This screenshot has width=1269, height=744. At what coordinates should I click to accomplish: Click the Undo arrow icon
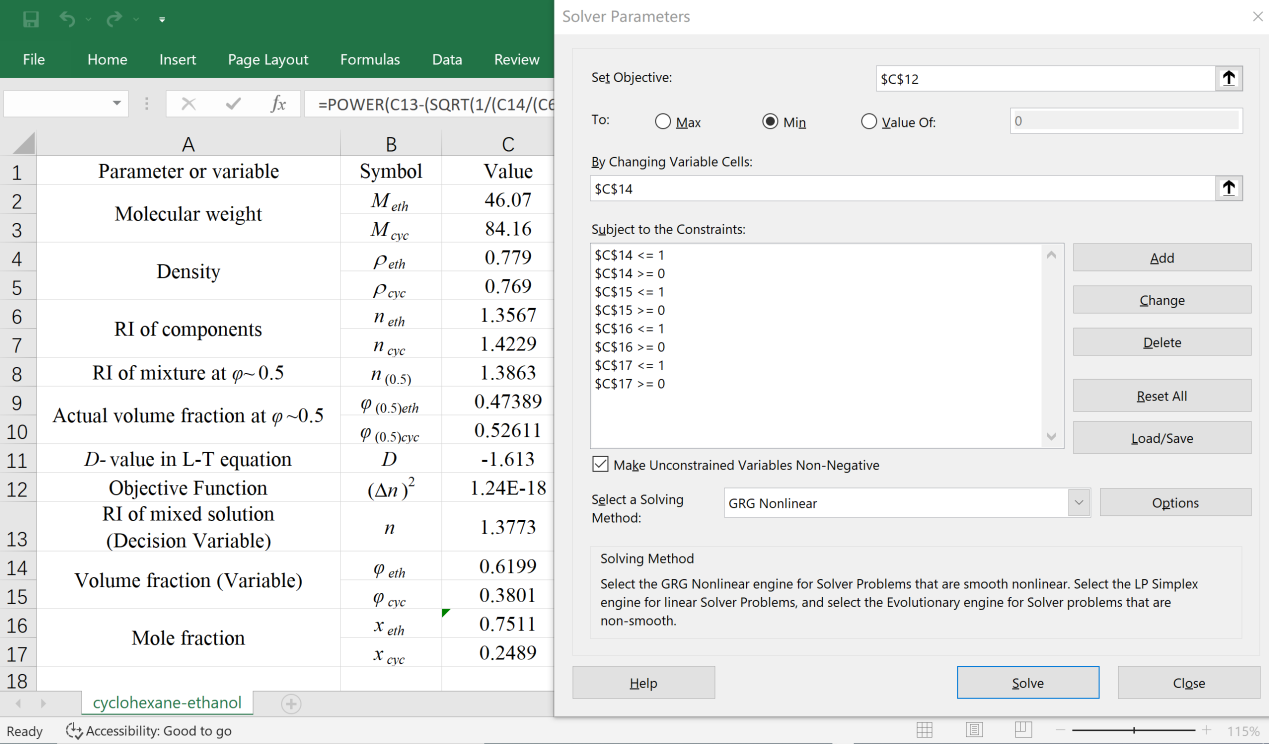67,19
